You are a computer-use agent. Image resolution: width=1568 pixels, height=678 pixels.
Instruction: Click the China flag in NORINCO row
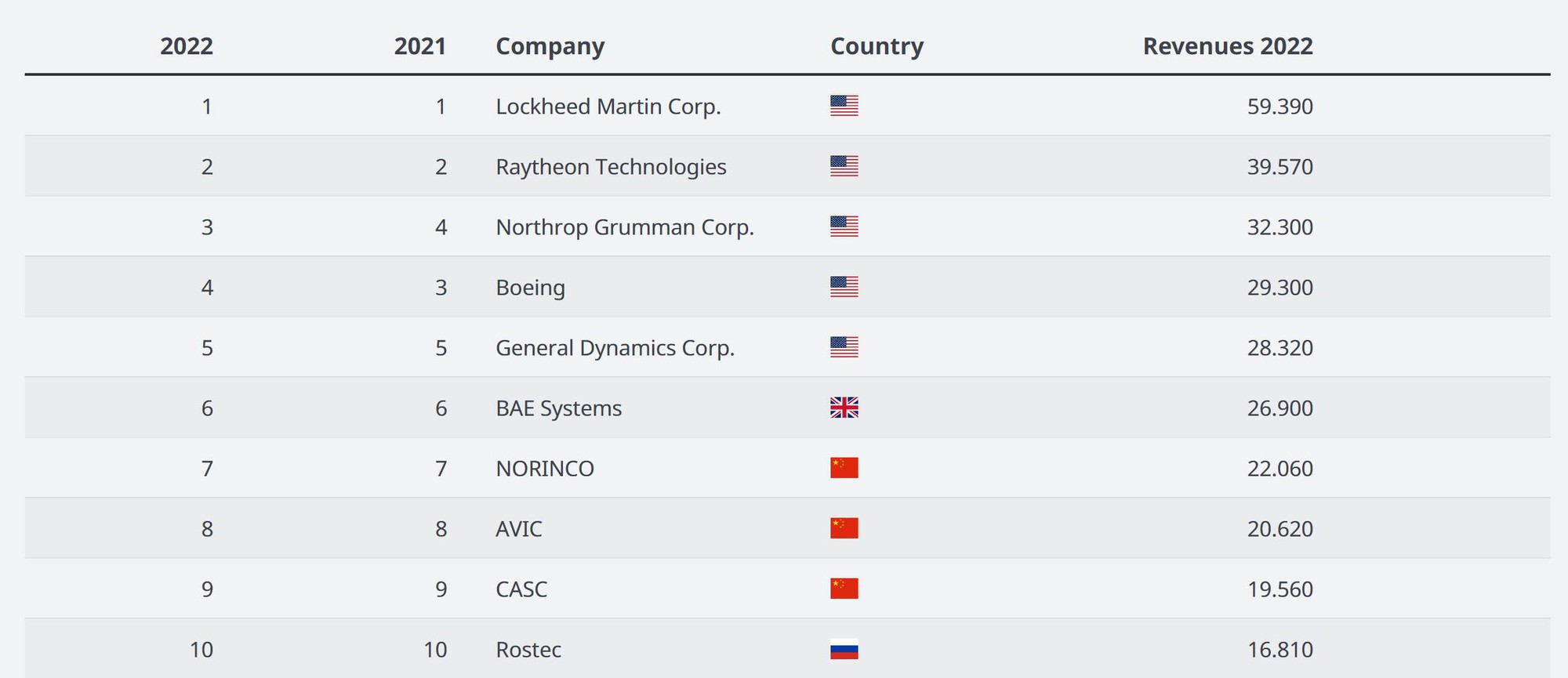pyautogui.click(x=844, y=468)
